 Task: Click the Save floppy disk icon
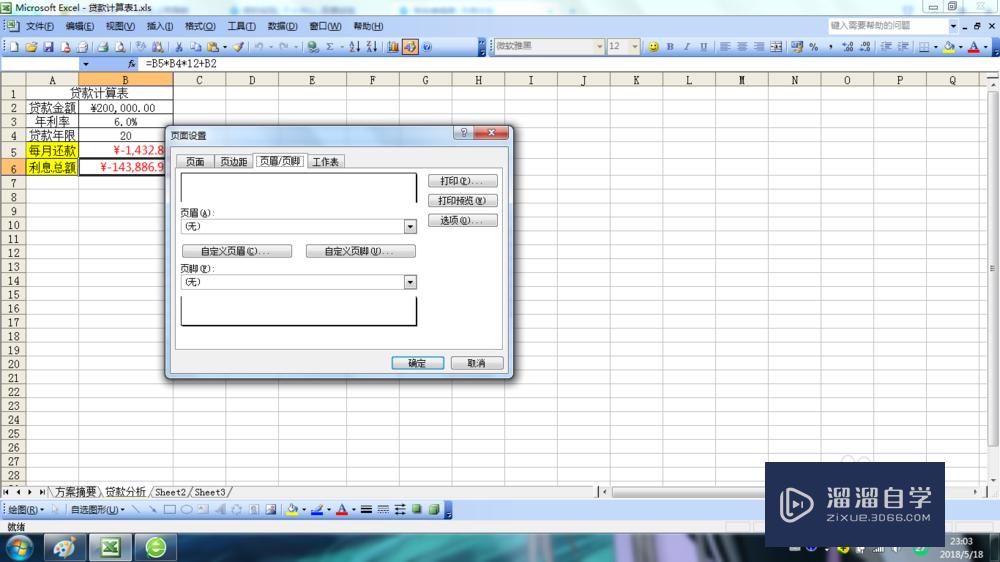pyautogui.click(x=48, y=47)
